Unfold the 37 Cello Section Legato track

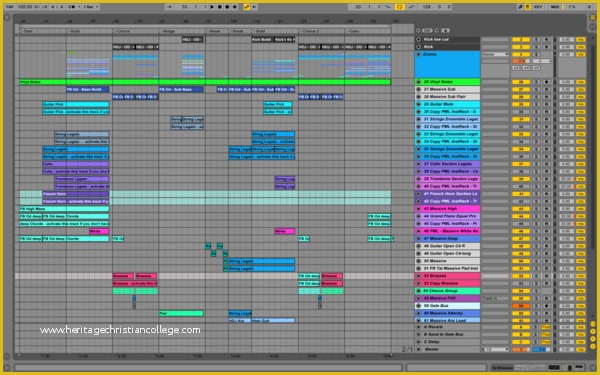coord(419,164)
